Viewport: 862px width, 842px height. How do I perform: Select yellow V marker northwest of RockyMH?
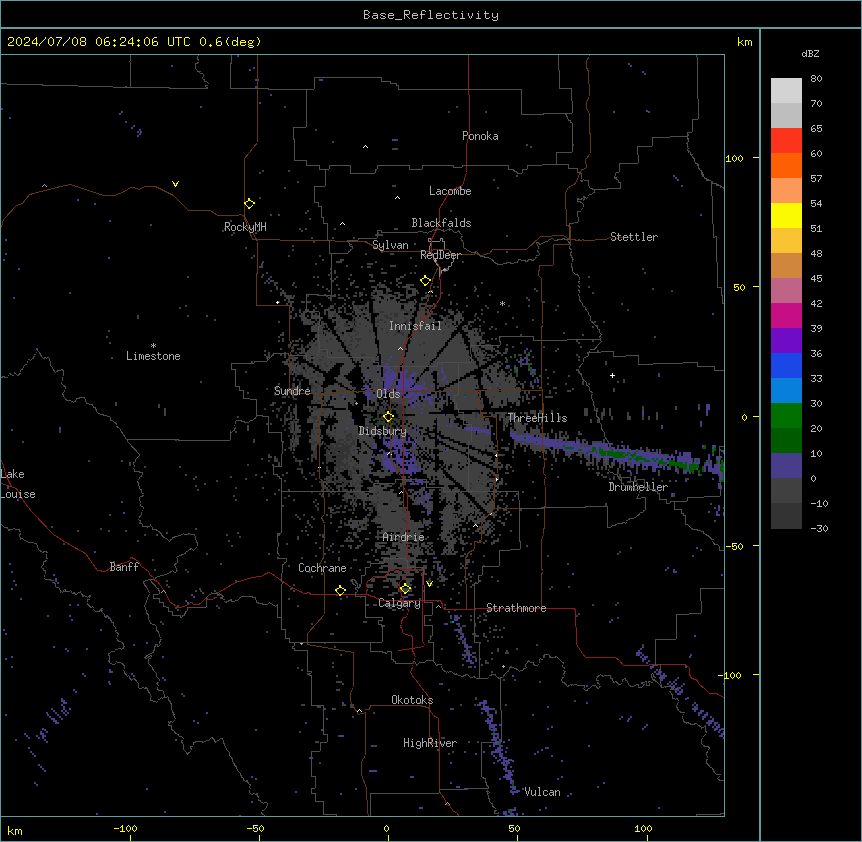pos(175,184)
